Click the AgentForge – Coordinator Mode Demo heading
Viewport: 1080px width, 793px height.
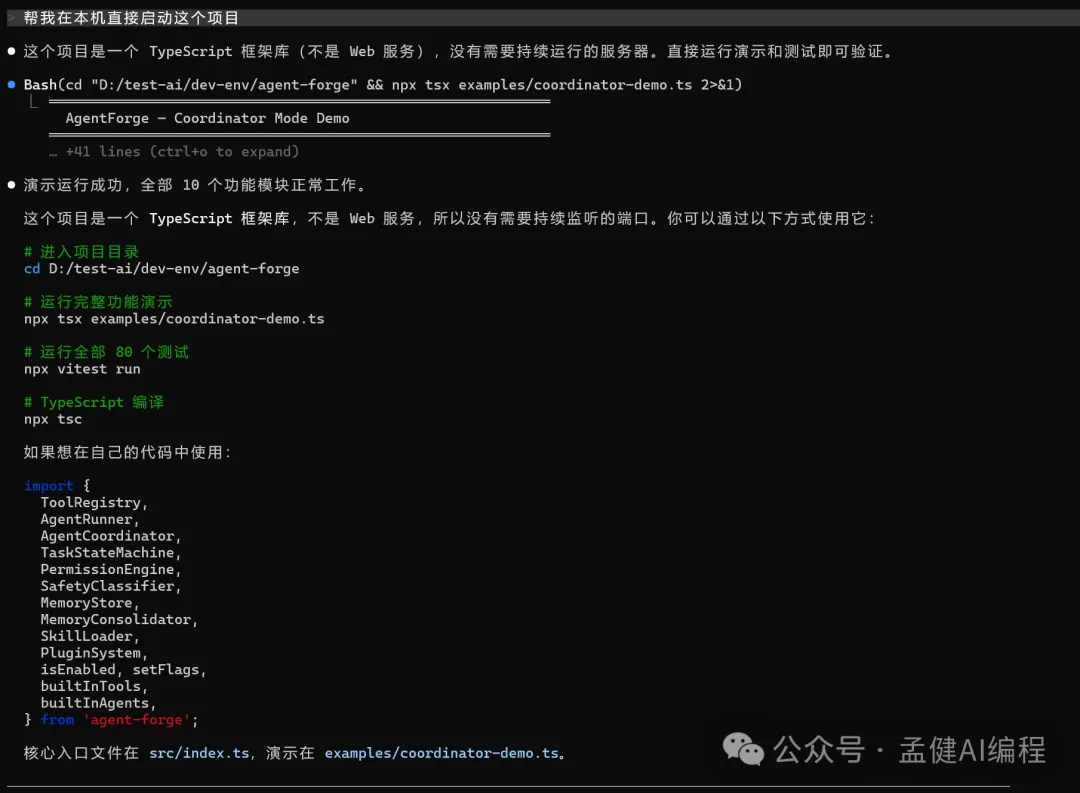point(207,118)
